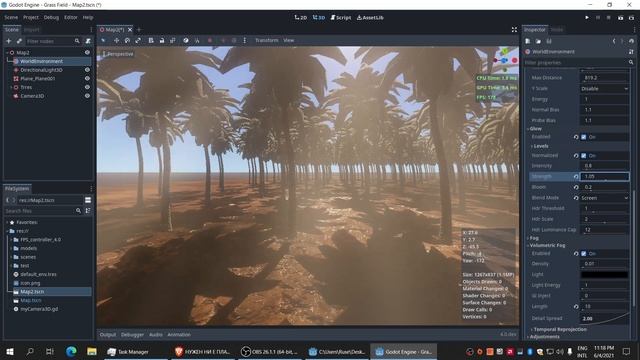Viewport: 640px width, 360px height.
Task: Uncheck the Volumetric Fog Enabled checkbox
Action: coord(584,253)
